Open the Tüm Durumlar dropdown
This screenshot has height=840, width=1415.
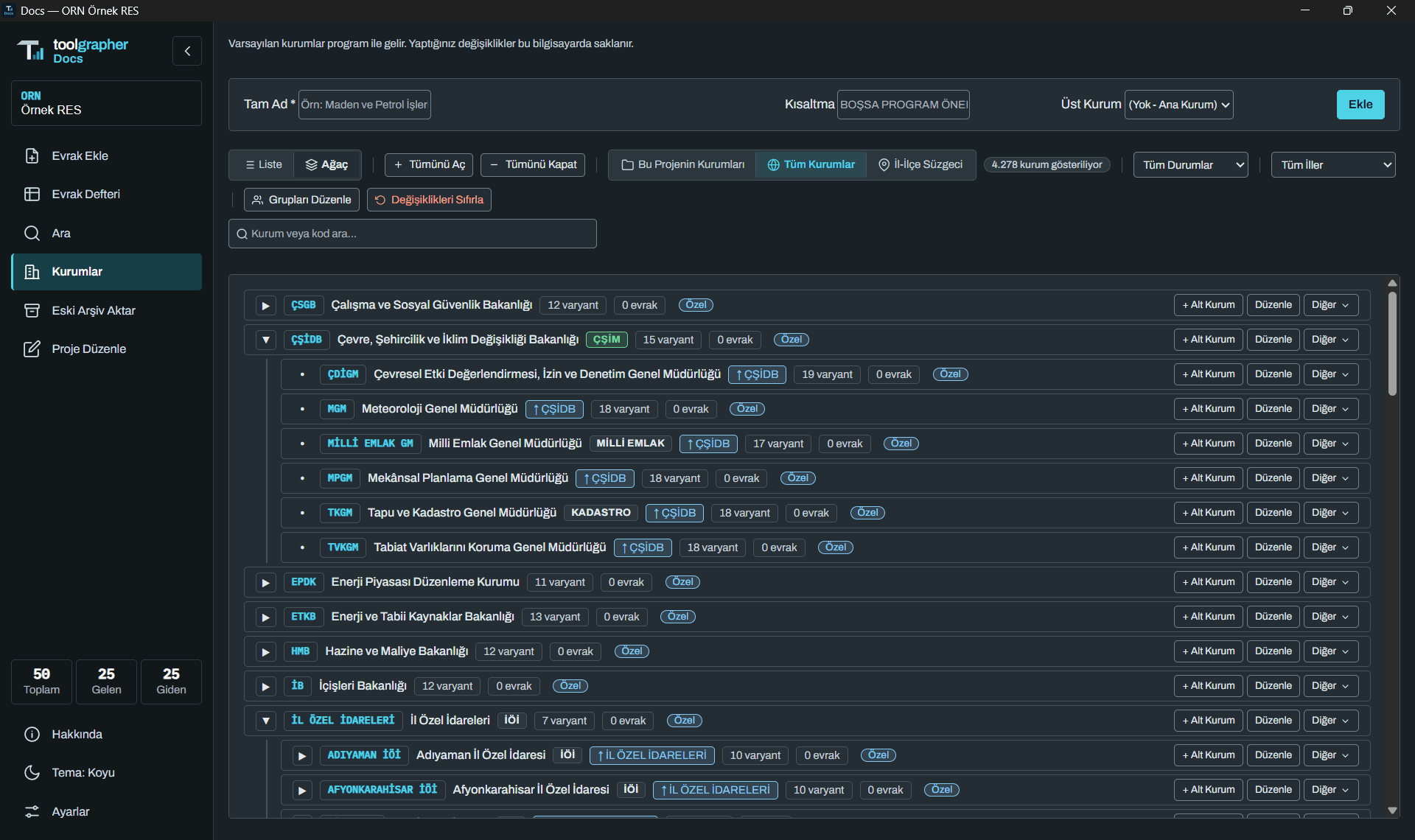(x=1191, y=164)
